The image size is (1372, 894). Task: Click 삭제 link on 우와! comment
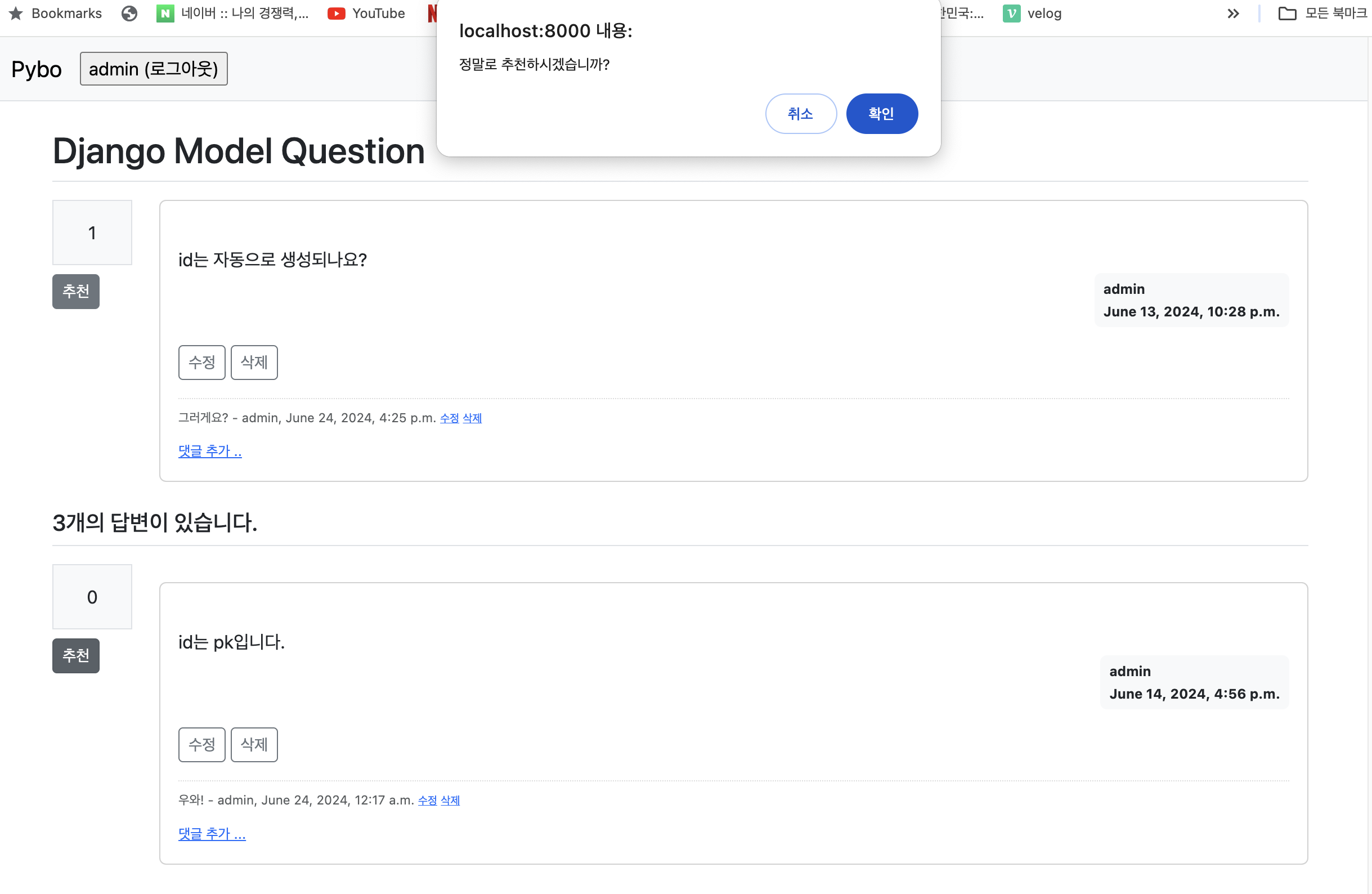(450, 801)
